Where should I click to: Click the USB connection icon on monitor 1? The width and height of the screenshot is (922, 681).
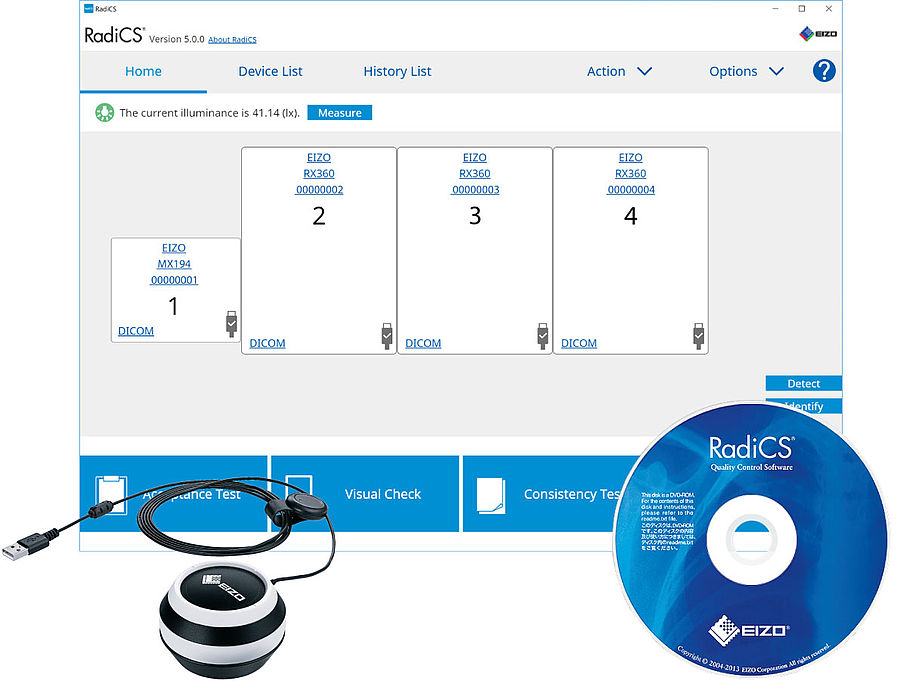(x=232, y=323)
